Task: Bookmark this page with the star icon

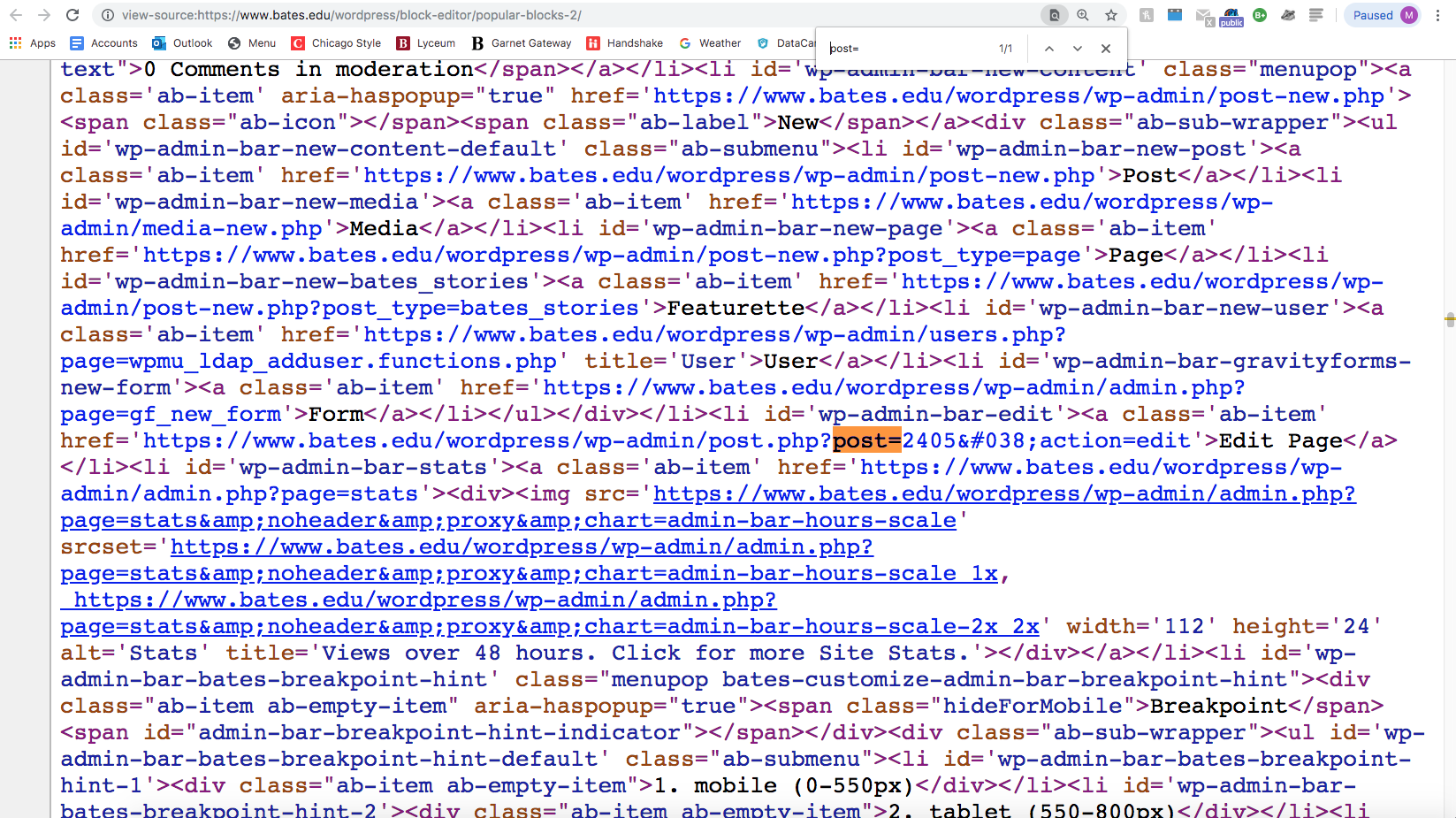Action: point(1111,15)
